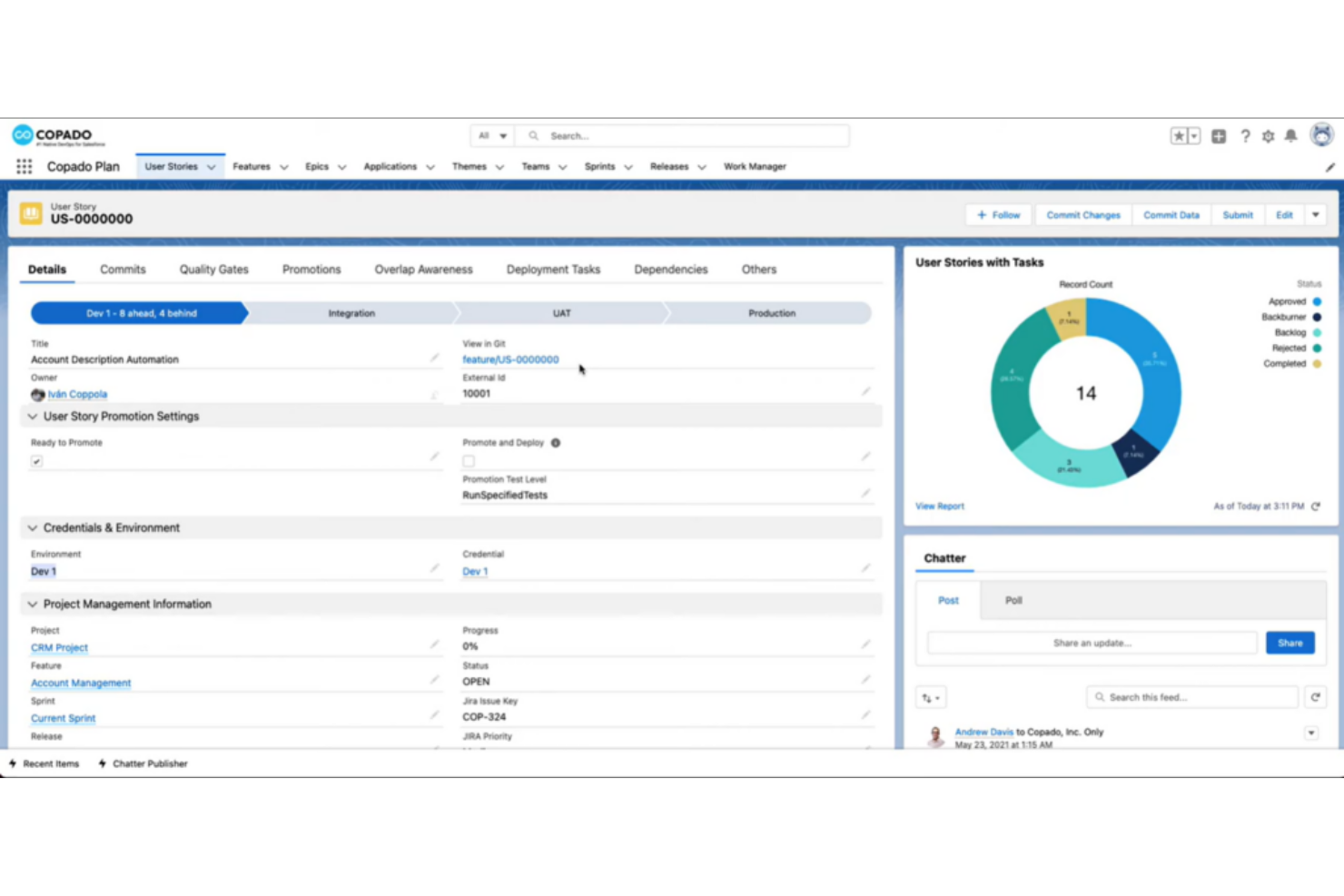Select the Integration pipeline stage

[x=351, y=313]
